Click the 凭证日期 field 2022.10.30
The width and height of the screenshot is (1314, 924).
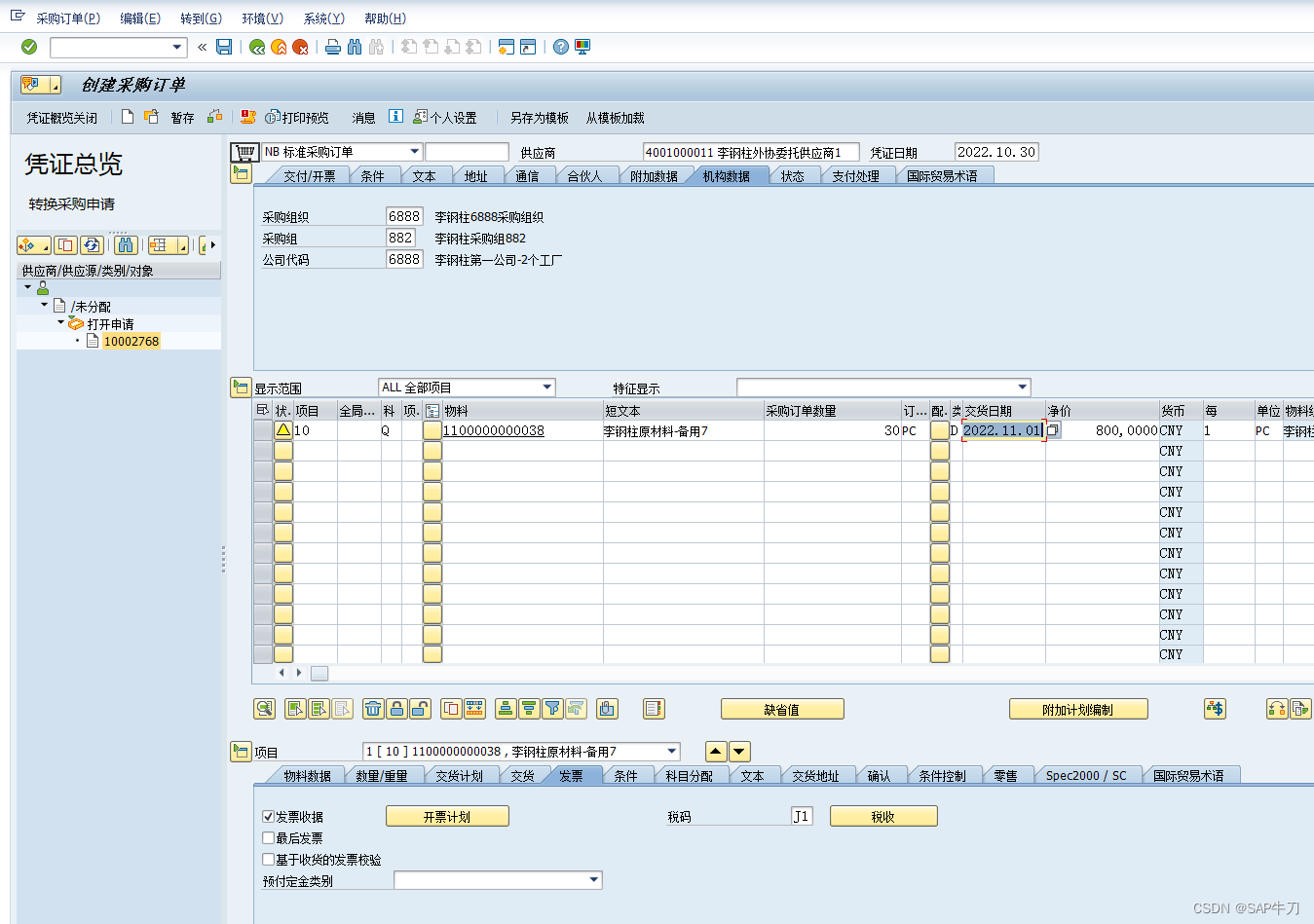coord(996,152)
